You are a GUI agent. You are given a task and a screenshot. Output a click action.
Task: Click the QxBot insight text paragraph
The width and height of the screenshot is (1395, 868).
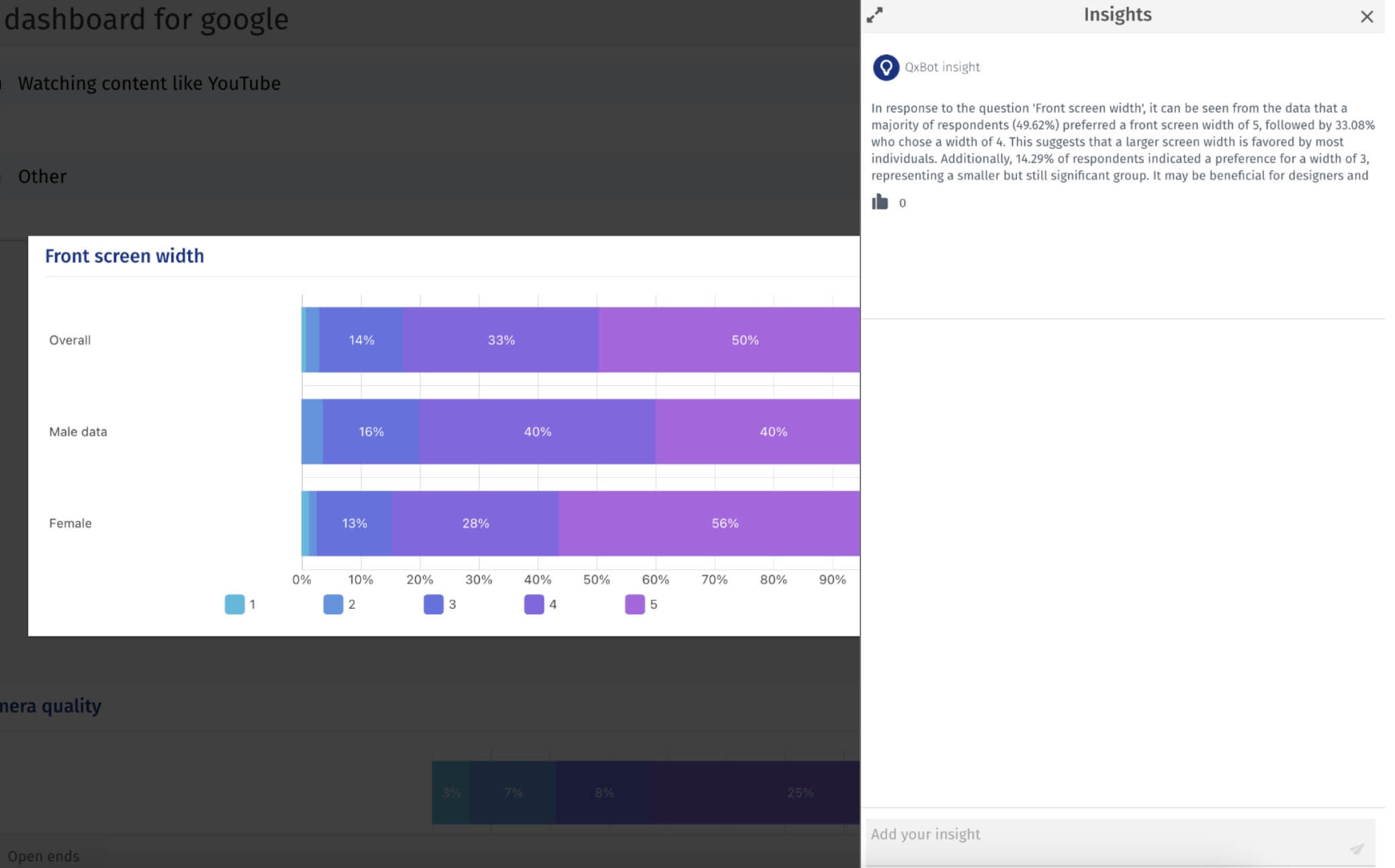1122,142
